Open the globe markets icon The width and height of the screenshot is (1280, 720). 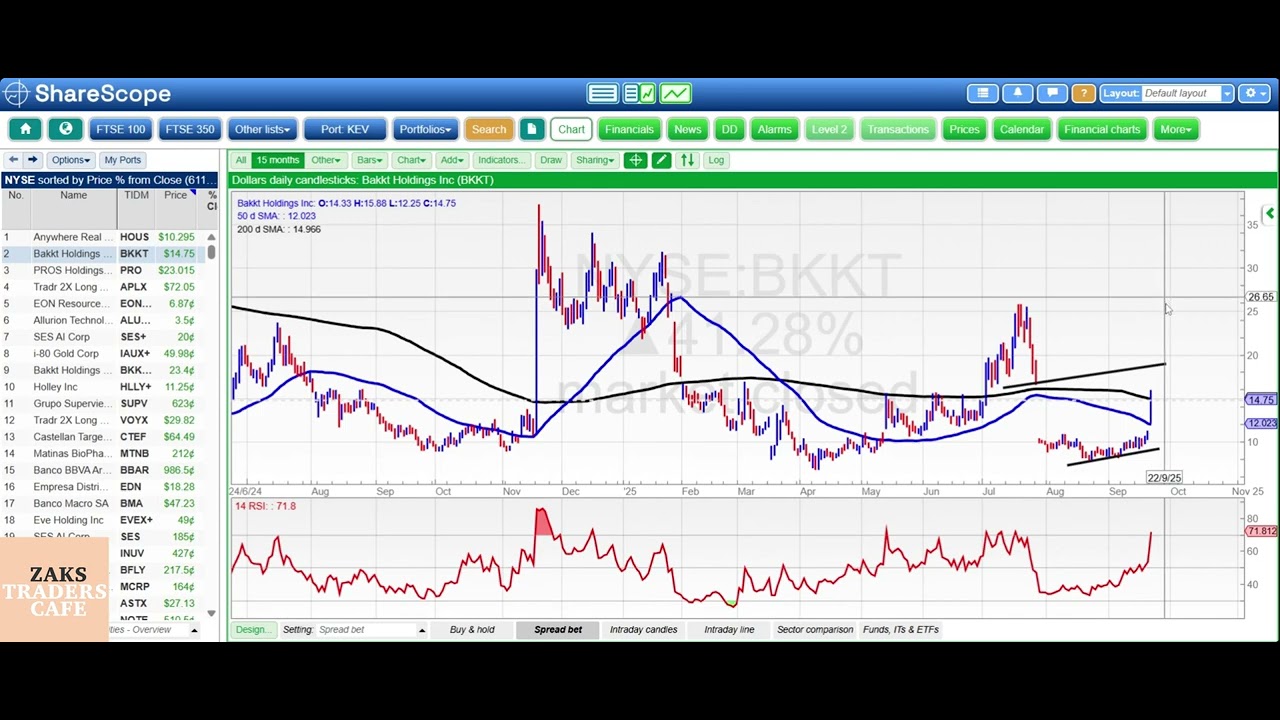66,129
